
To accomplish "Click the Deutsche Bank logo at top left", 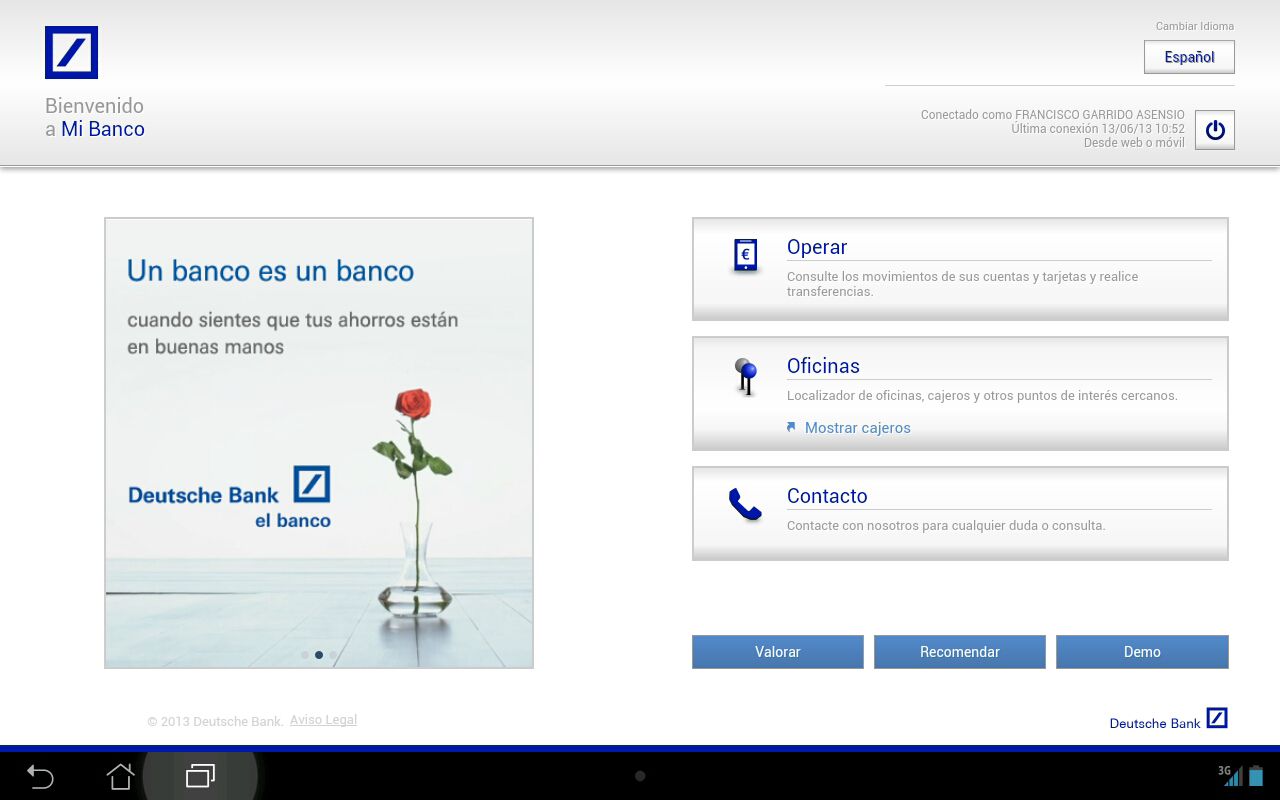I will point(70,52).
